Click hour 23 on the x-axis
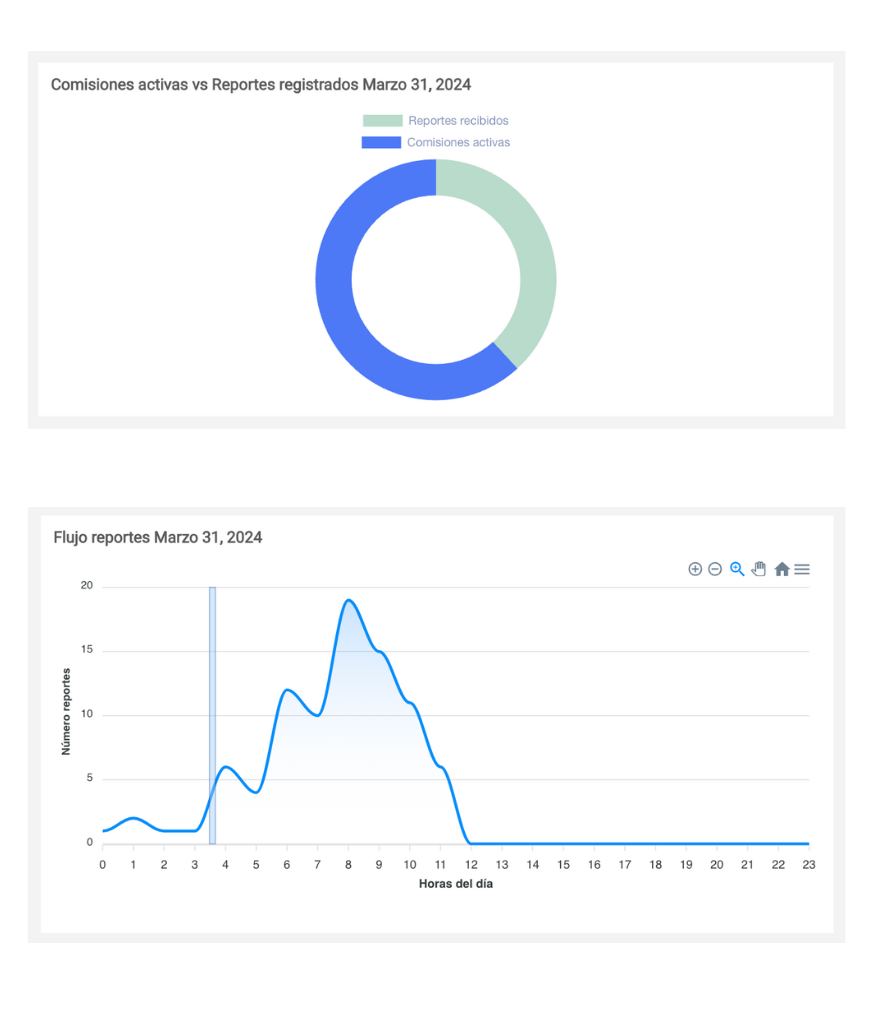The height and width of the screenshot is (1014, 874). [808, 864]
